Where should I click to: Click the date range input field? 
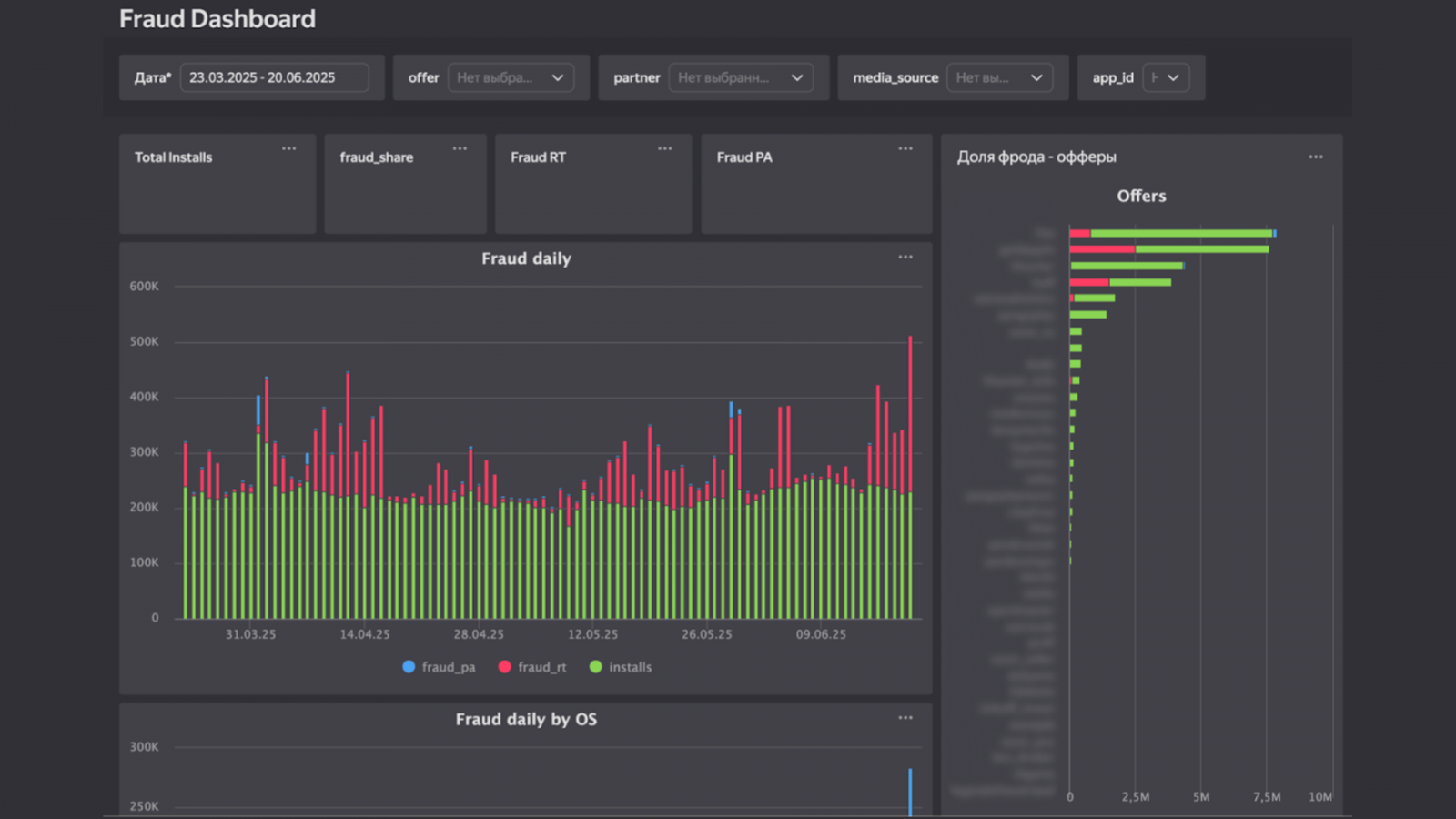click(x=274, y=78)
